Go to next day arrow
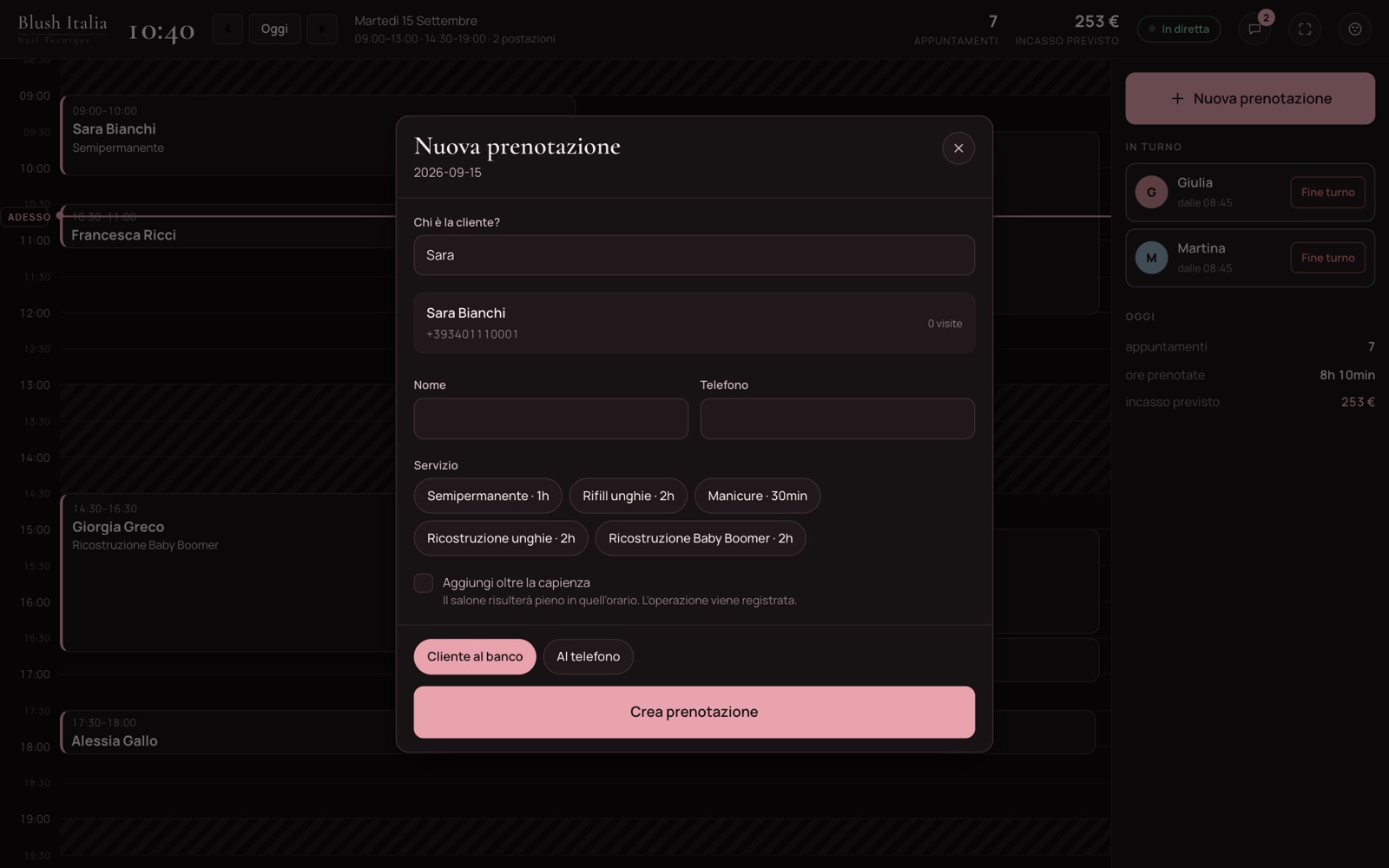This screenshot has width=1389, height=868. click(322, 29)
